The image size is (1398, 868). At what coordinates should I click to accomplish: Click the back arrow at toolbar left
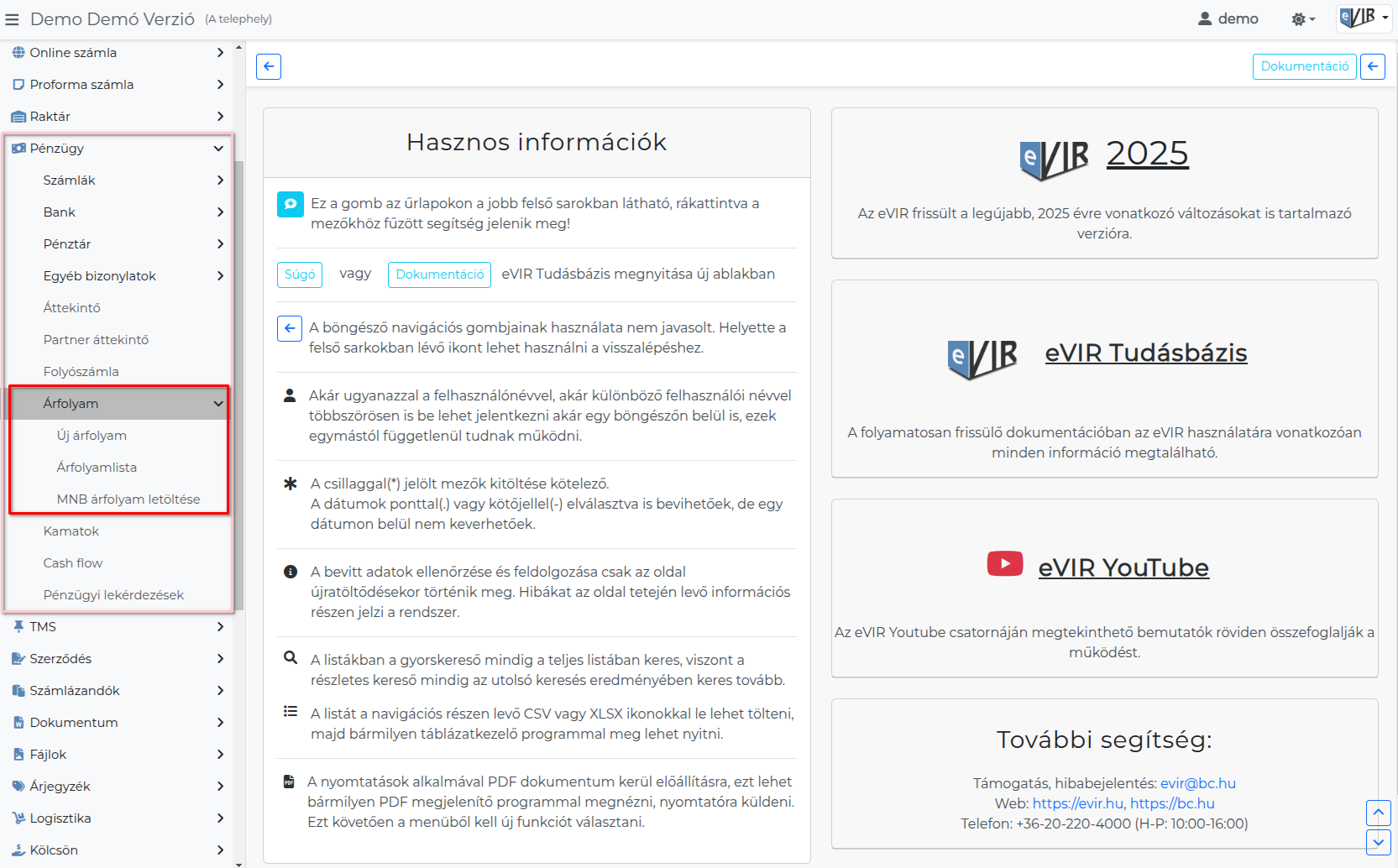point(269,66)
